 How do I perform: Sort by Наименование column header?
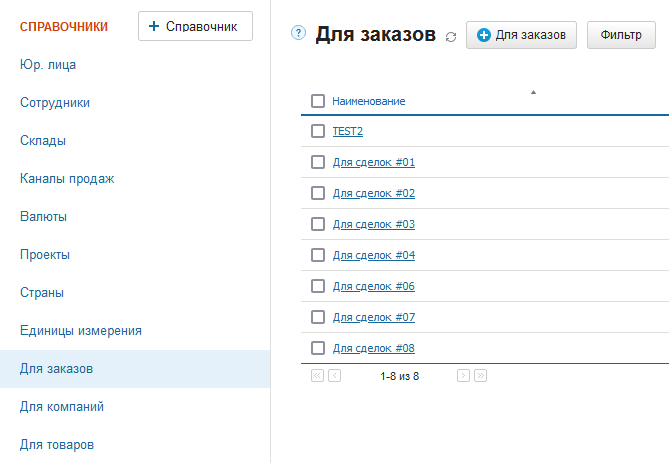[x=368, y=102]
